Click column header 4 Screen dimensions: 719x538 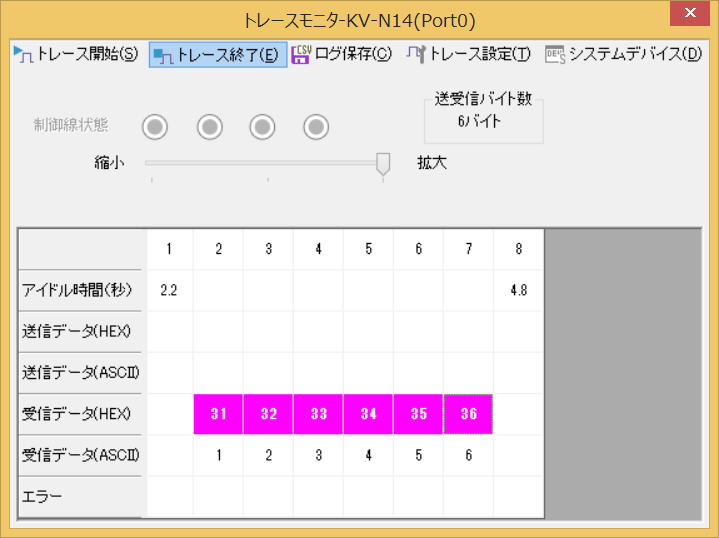[318, 249]
